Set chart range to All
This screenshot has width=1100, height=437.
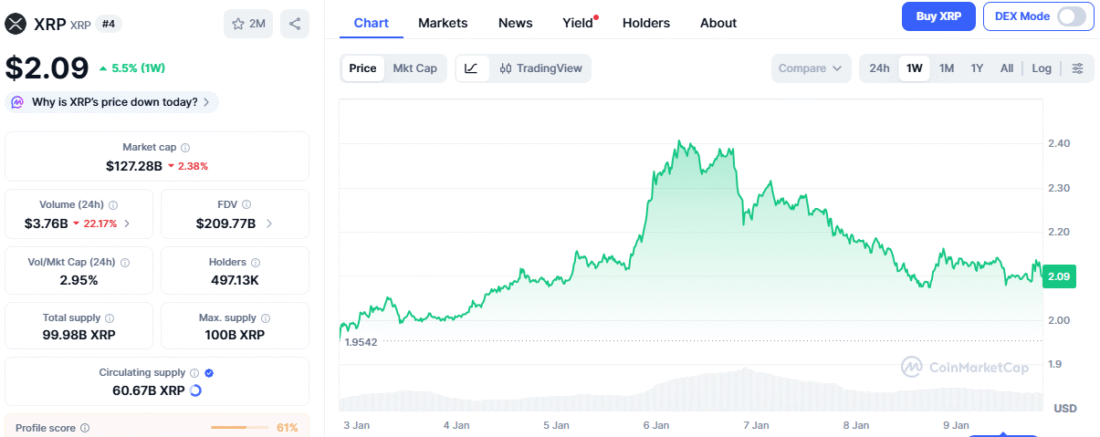[1007, 69]
